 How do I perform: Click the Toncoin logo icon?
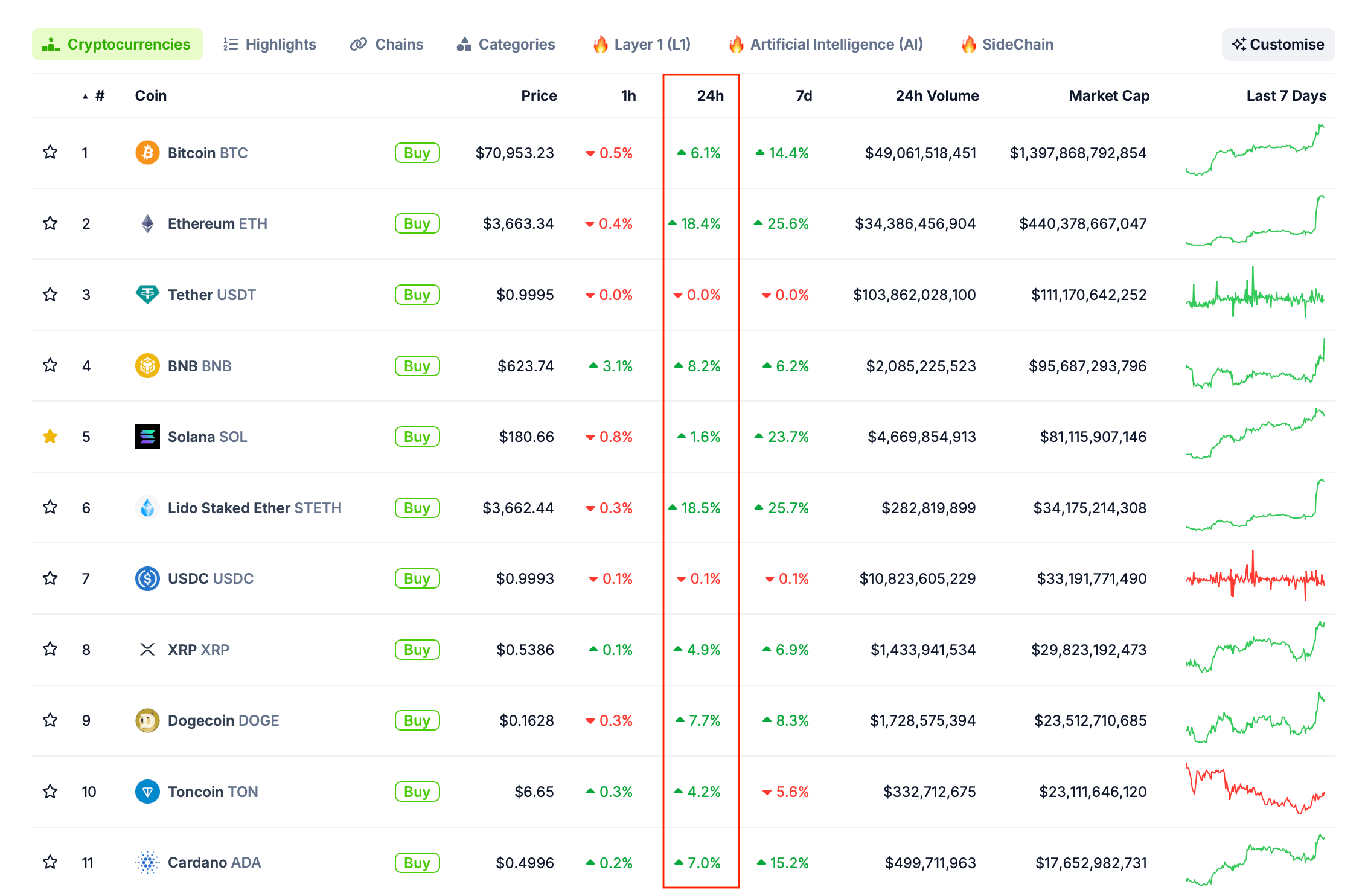[x=147, y=792]
